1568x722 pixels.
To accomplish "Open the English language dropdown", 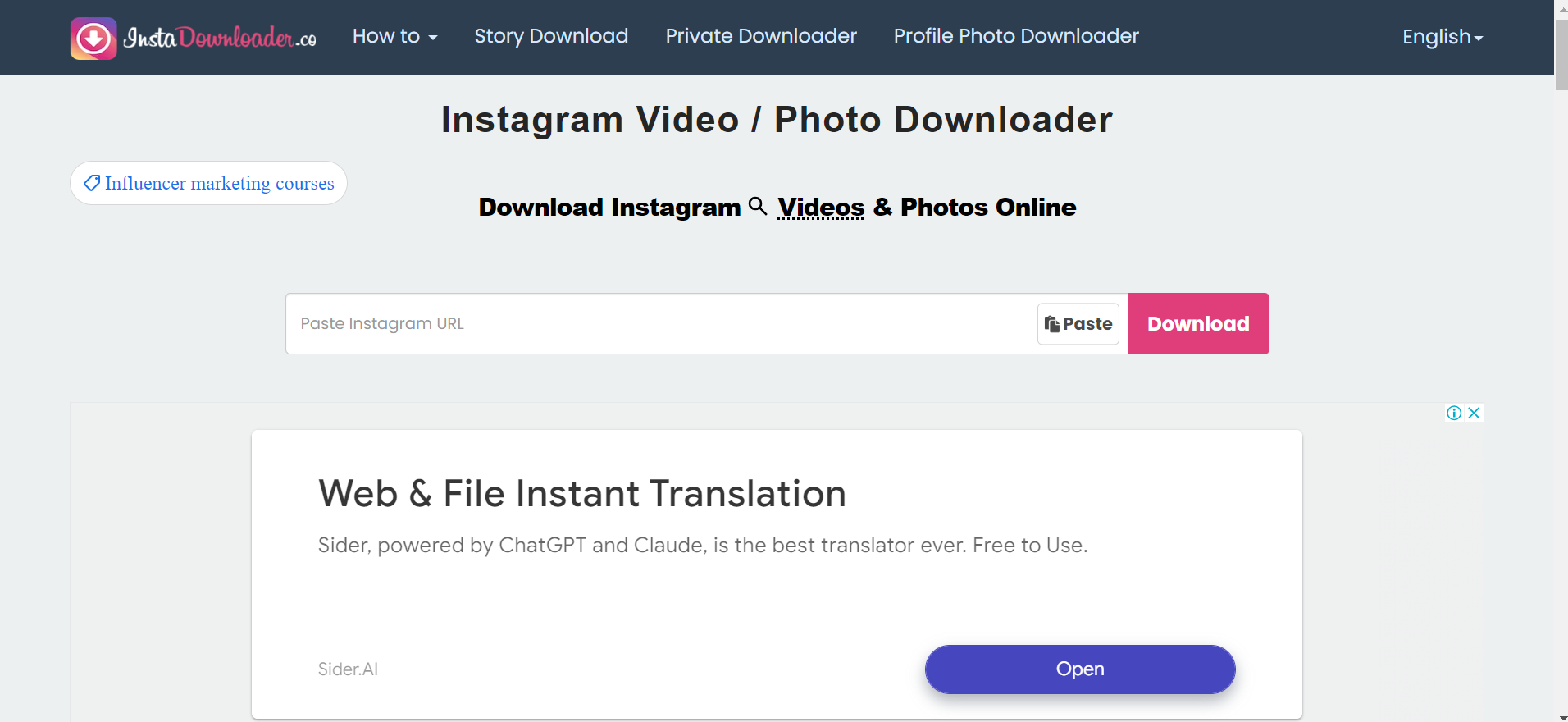I will 1443,37.
